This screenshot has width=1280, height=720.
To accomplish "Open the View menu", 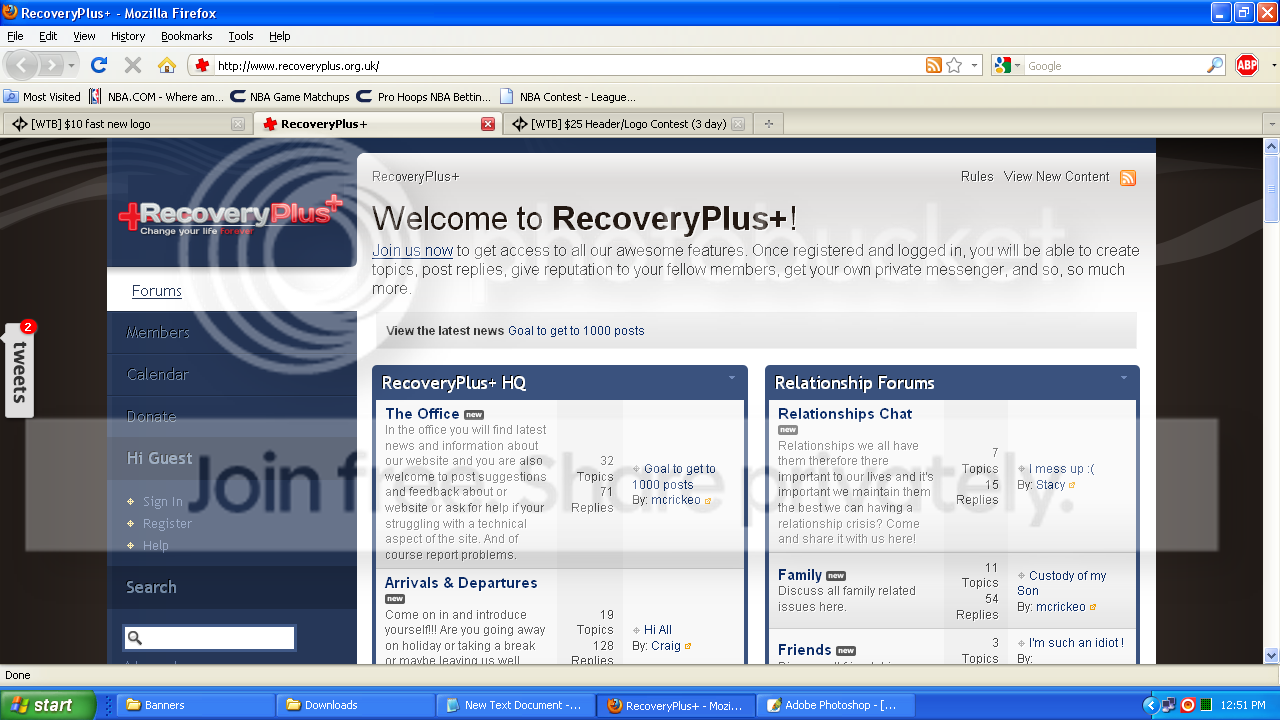I will (84, 36).
